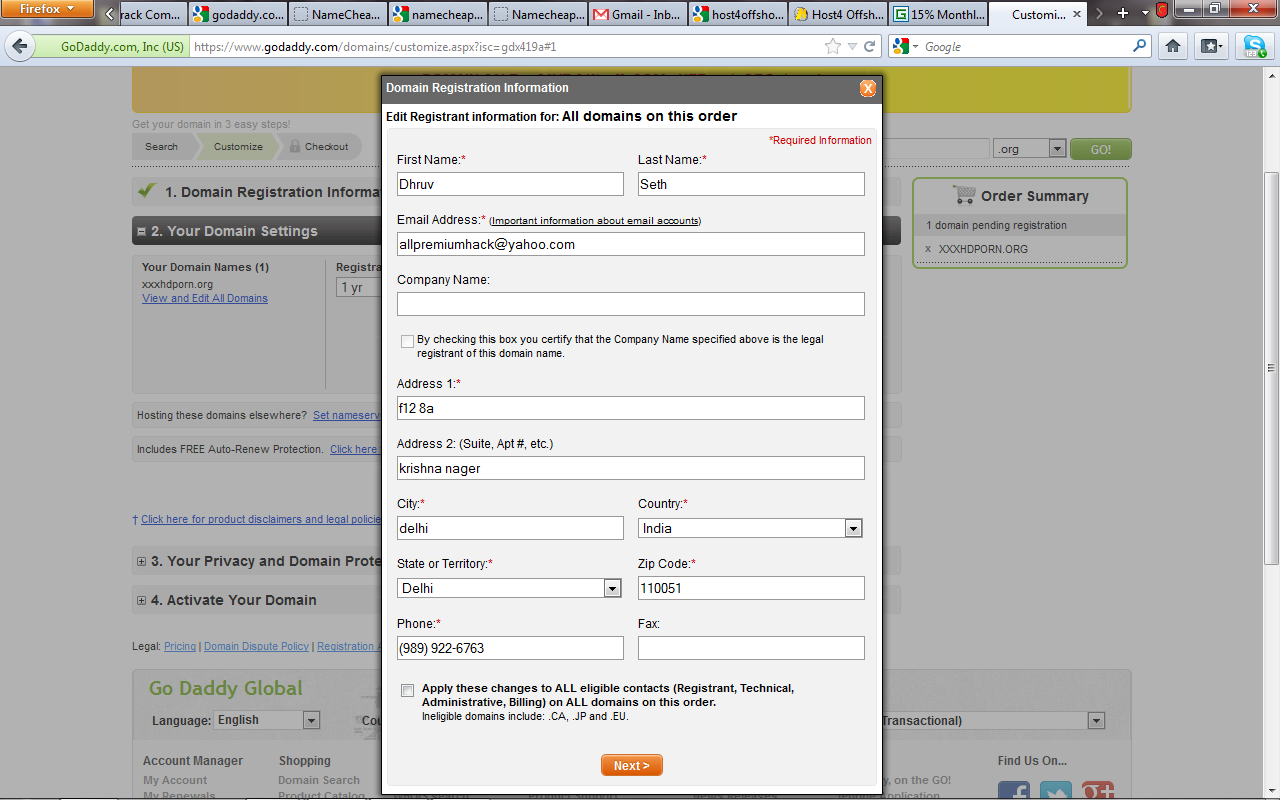Switch to the 15% Monthl... tab
1280x800 pixels.
tap(937, 15)
